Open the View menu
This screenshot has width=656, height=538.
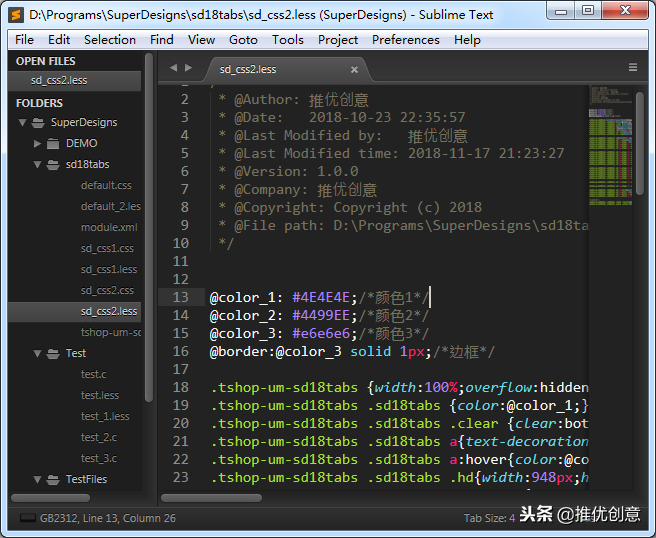pos(201,40)
